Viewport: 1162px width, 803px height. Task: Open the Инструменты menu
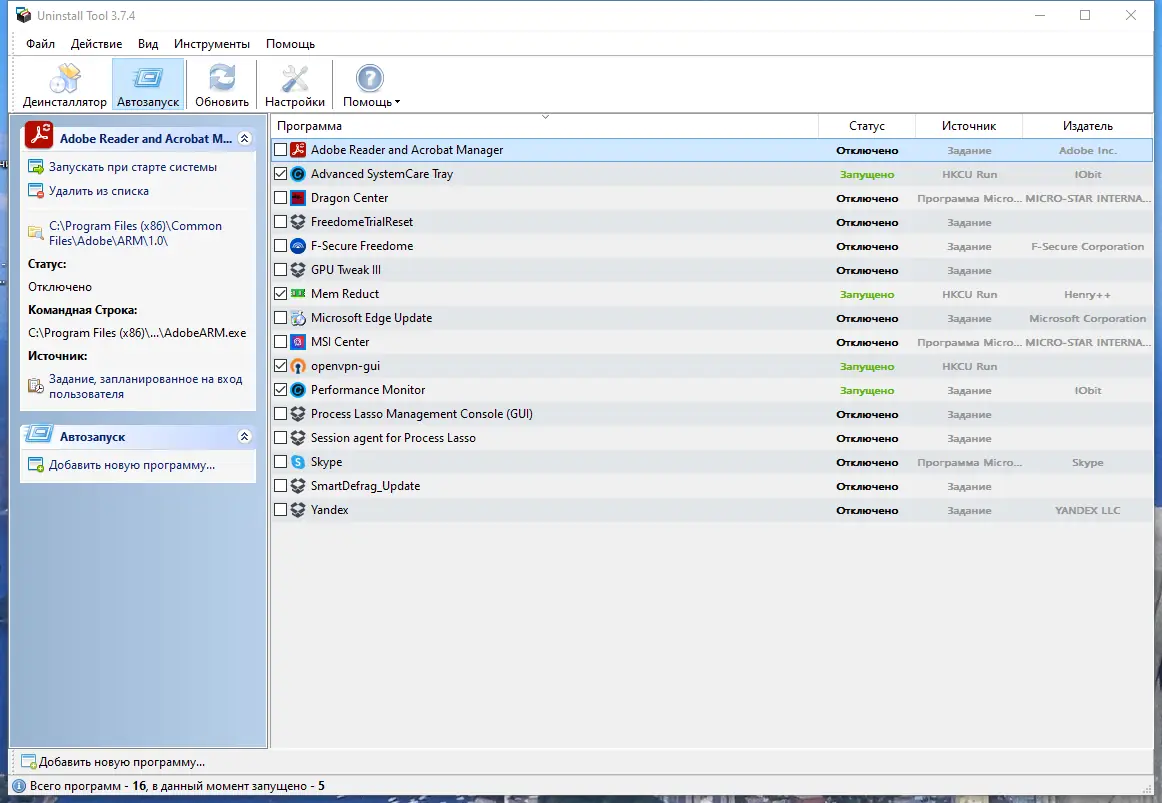tap(212, 44)
